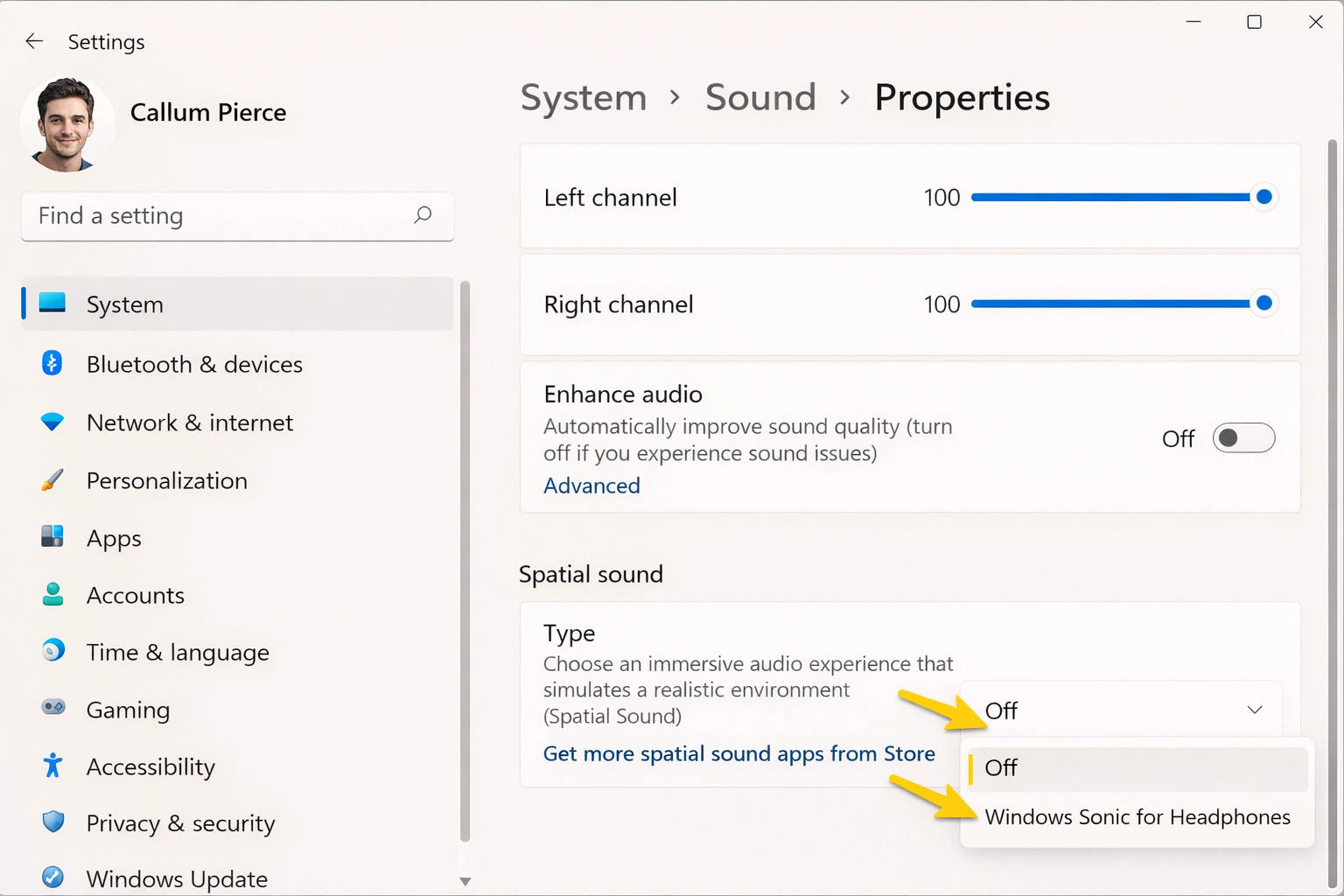Click the Accounts person icon
1344x896 pixels.
(52, 594)
